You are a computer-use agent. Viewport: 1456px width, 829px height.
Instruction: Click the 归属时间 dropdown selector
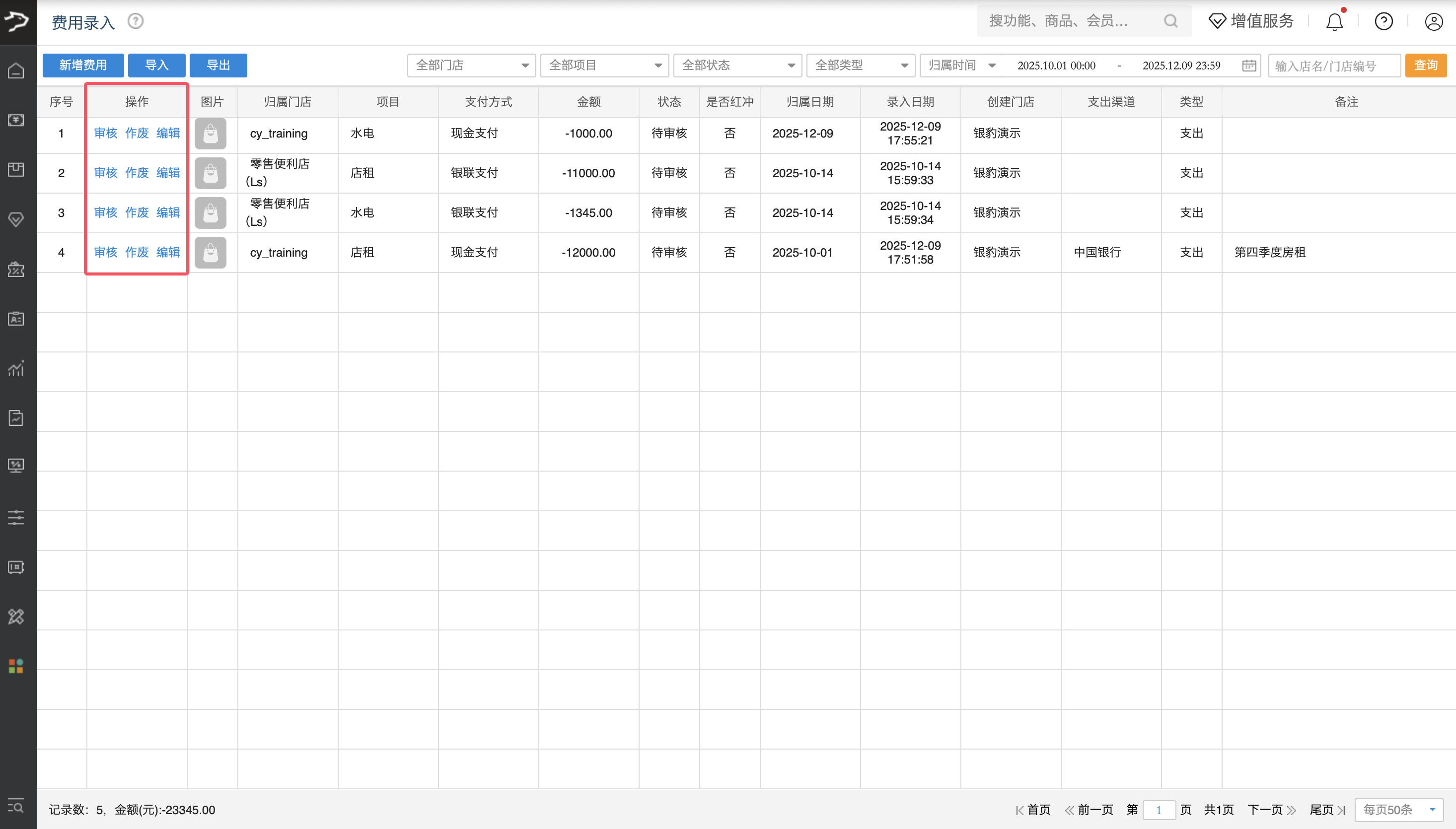pos(960,65)
